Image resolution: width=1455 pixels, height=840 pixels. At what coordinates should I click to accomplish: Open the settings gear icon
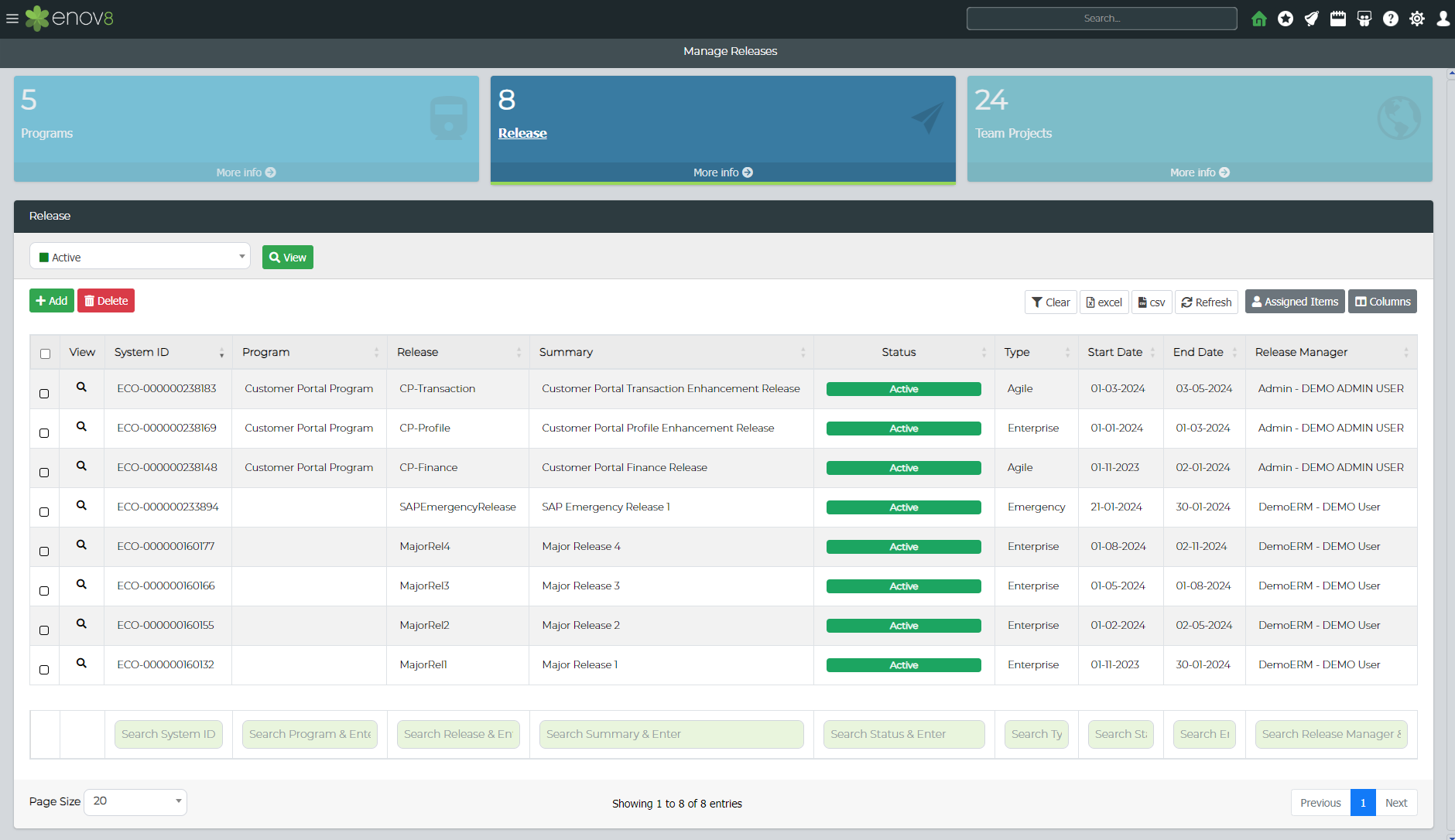pyautogui.click(x=1417, y=19)
